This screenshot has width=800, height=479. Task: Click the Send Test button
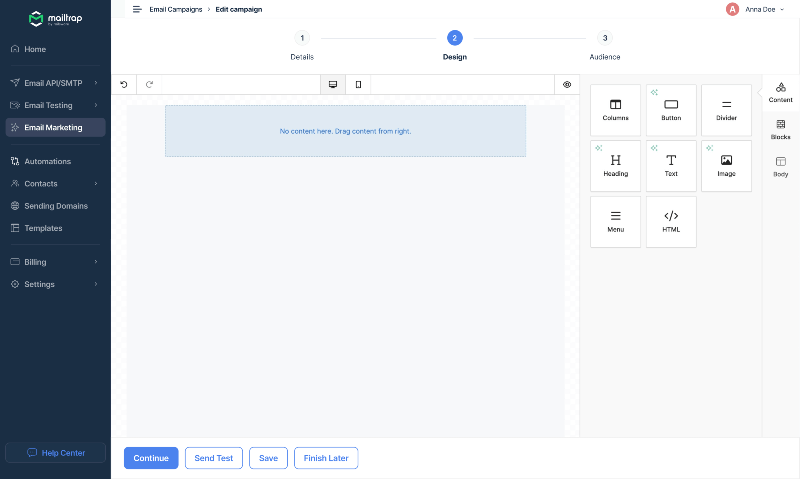pyautogui.click(x=213, y=458)
